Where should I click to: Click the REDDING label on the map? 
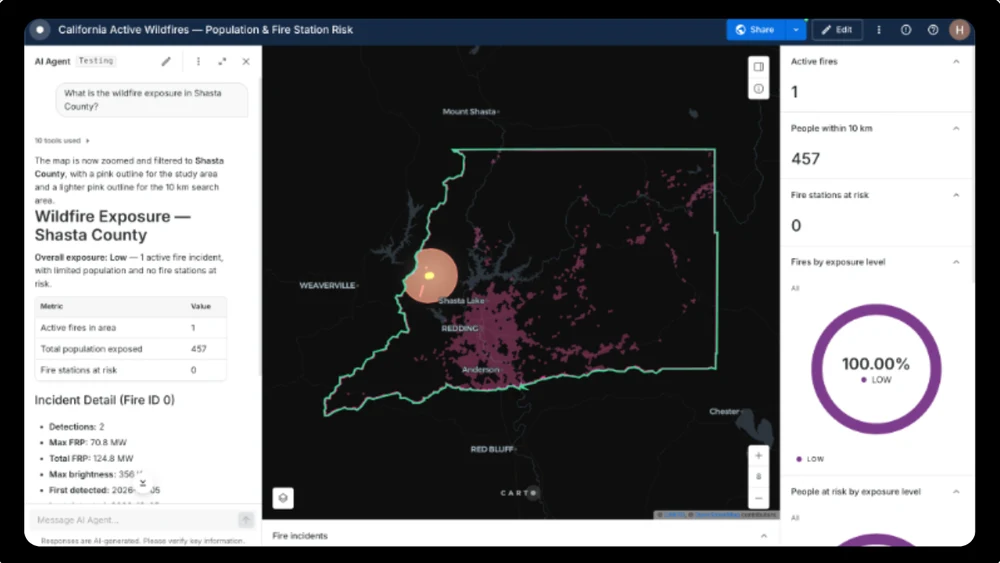coord(460,328)
